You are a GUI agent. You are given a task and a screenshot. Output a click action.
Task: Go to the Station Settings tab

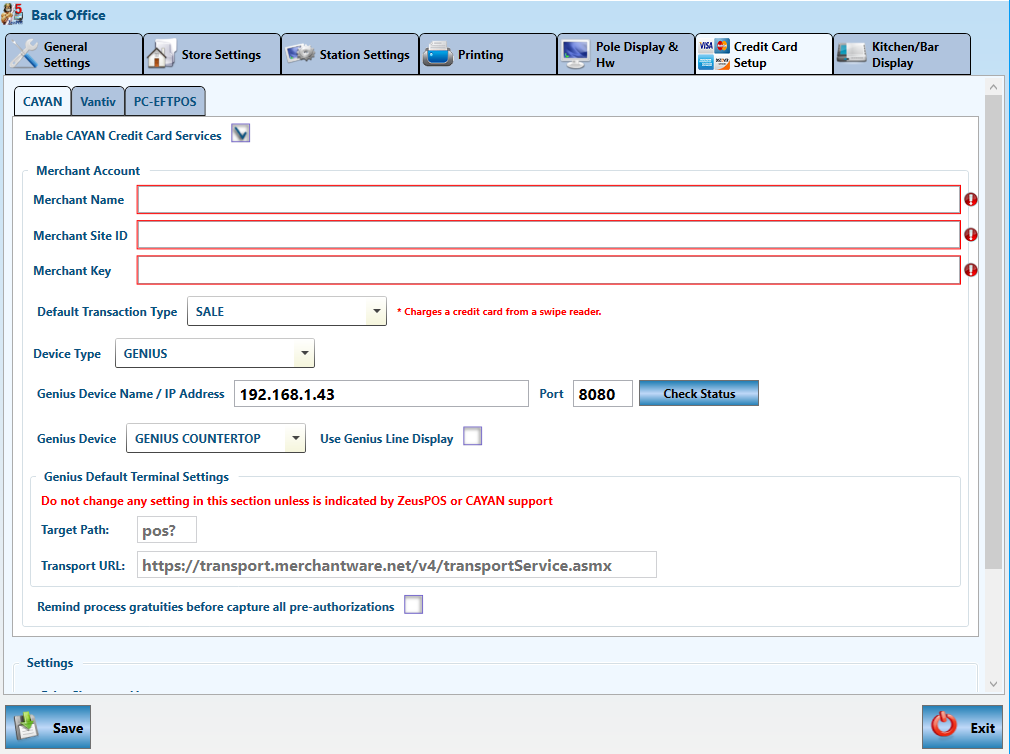click(350, 54)
